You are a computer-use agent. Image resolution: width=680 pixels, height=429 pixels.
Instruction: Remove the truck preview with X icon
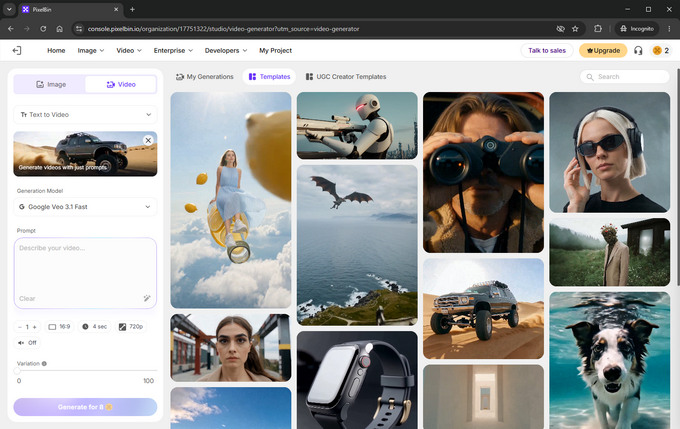tap(148, 141)
